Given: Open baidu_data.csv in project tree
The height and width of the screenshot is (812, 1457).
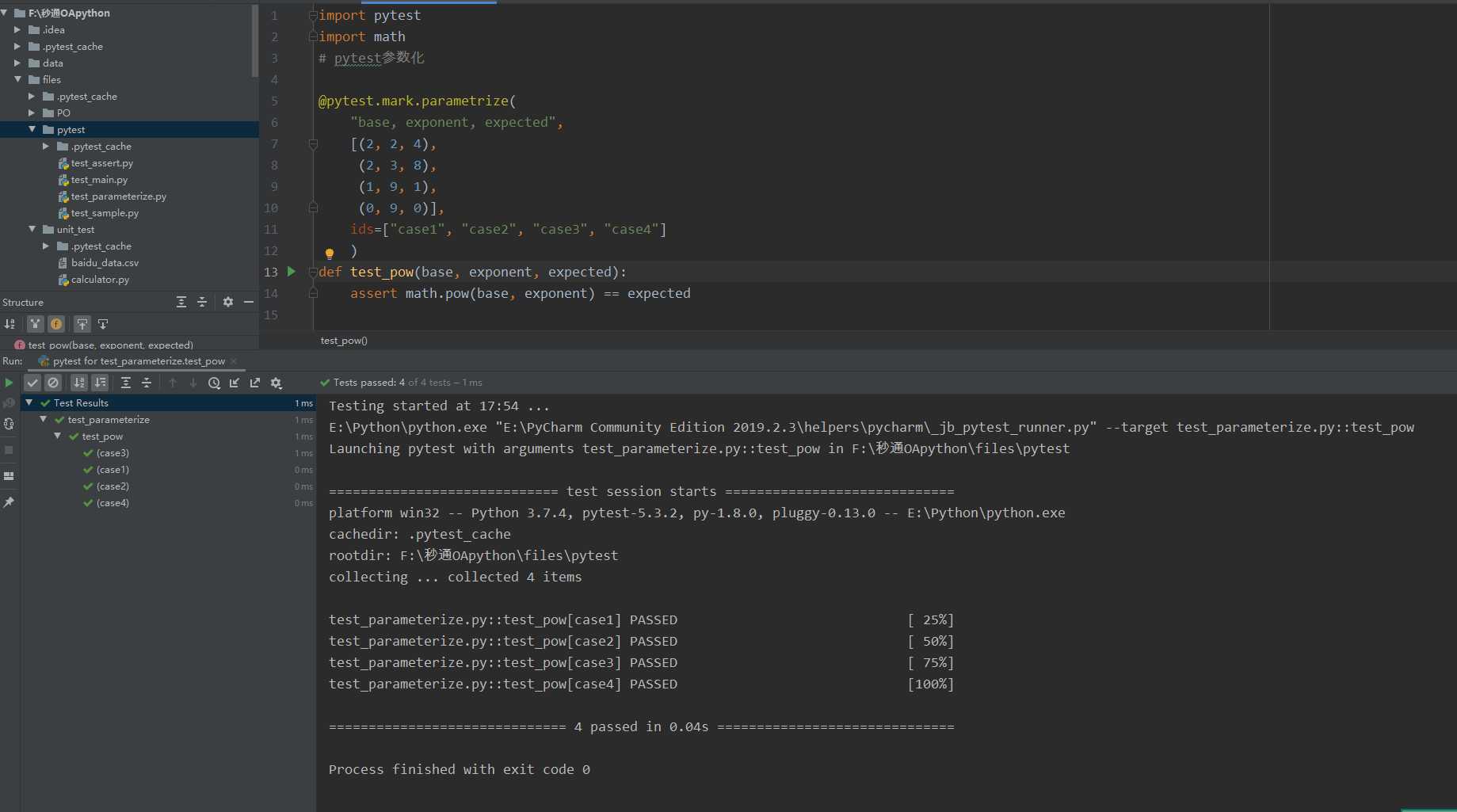Looking at the screenshot, I should [105, 263].
